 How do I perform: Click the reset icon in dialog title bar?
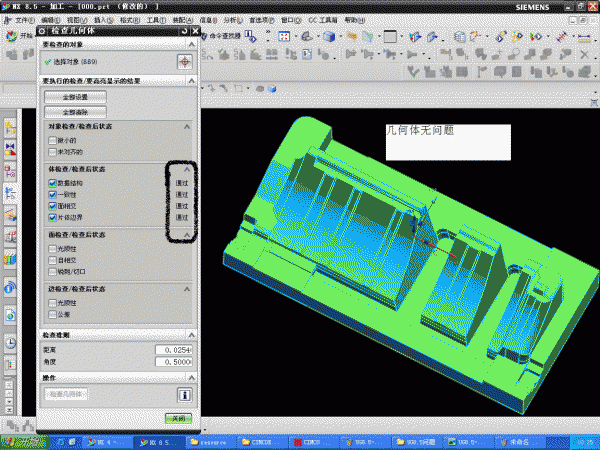coord(182,32)
